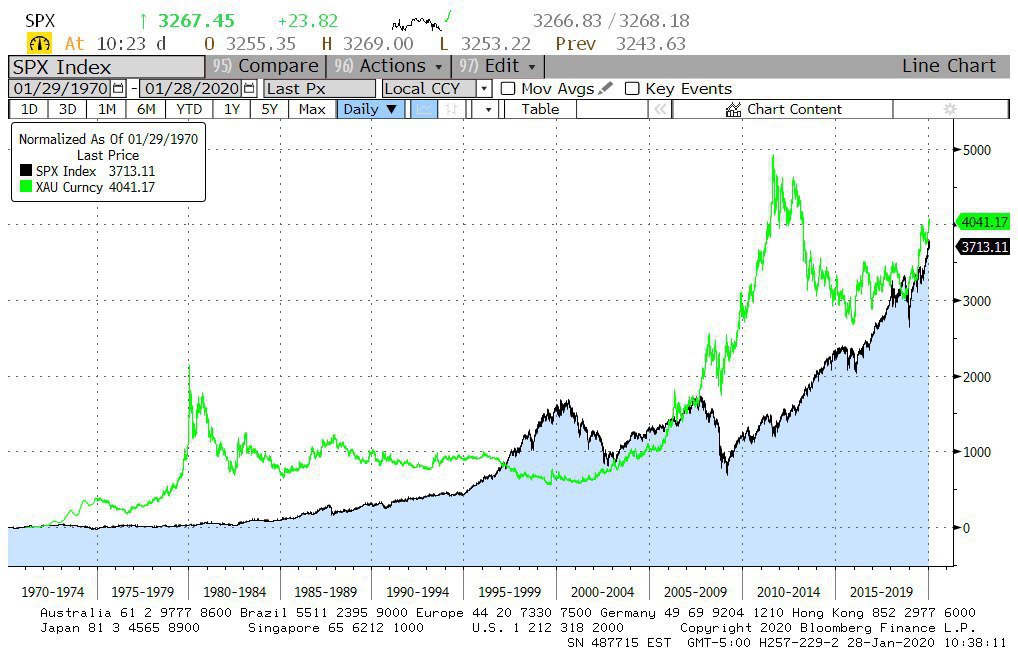Select the 3D range tab
Image resolution: width=1018 pixels, height=666 pixels.
[68, 109]
